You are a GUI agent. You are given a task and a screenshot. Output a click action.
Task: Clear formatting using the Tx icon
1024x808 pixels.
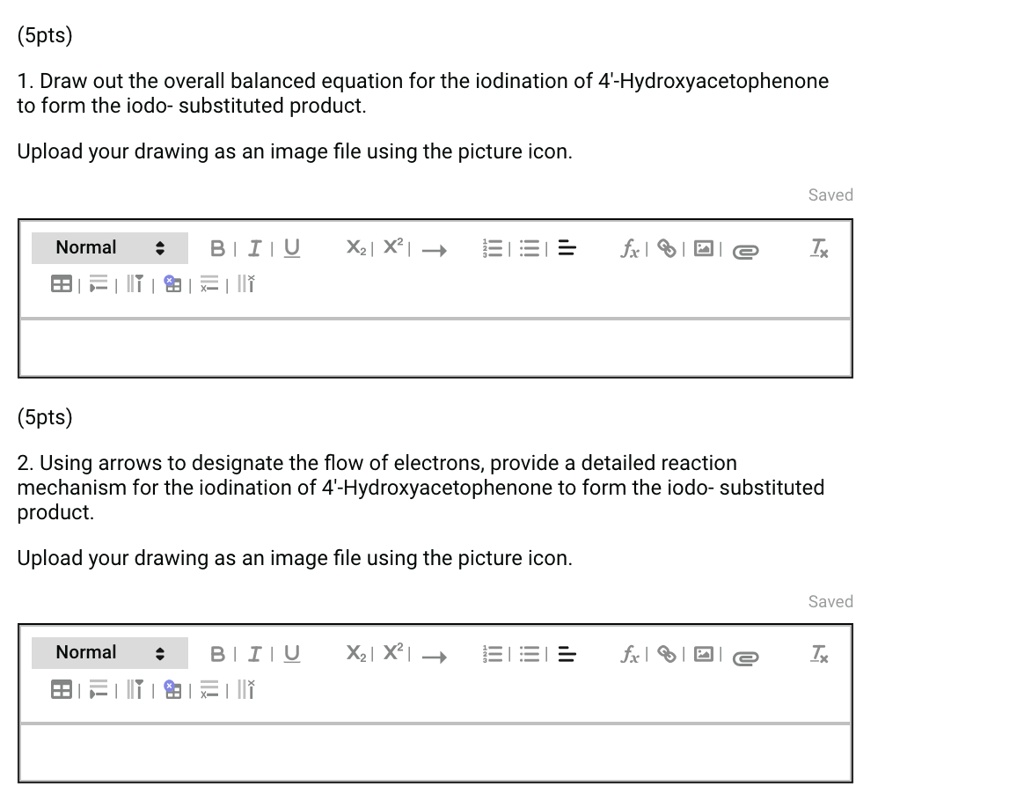pyautogui.click(x=819, y=249)
